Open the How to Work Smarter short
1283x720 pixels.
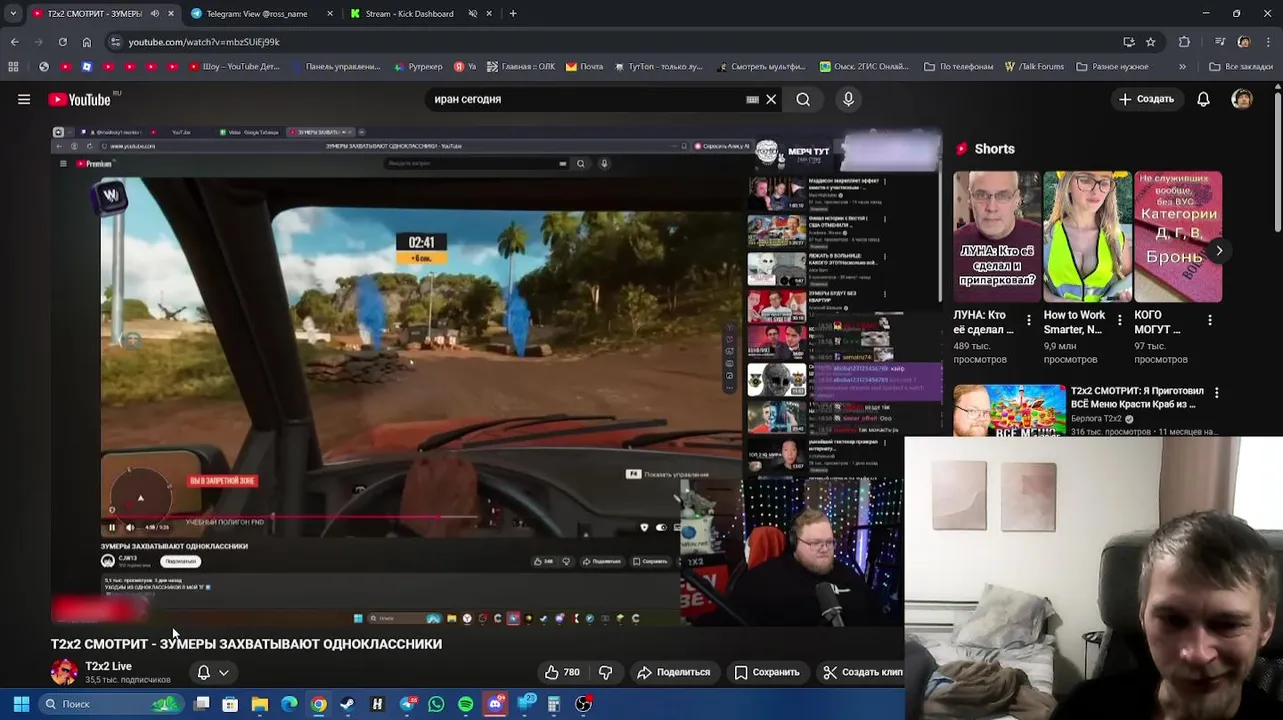[x=1087, y=237]
